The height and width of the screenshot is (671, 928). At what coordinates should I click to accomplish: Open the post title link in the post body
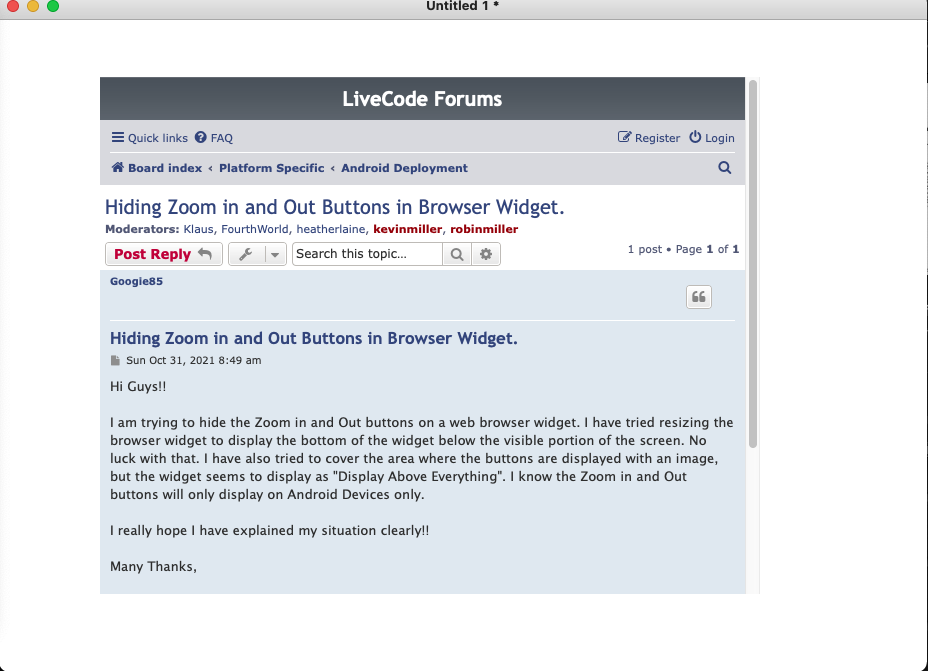point(314,338)
